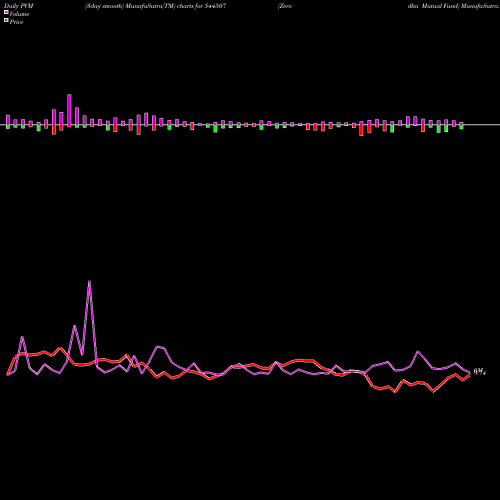Click the 'Daily PVM' title text

(x=19, y=6)
